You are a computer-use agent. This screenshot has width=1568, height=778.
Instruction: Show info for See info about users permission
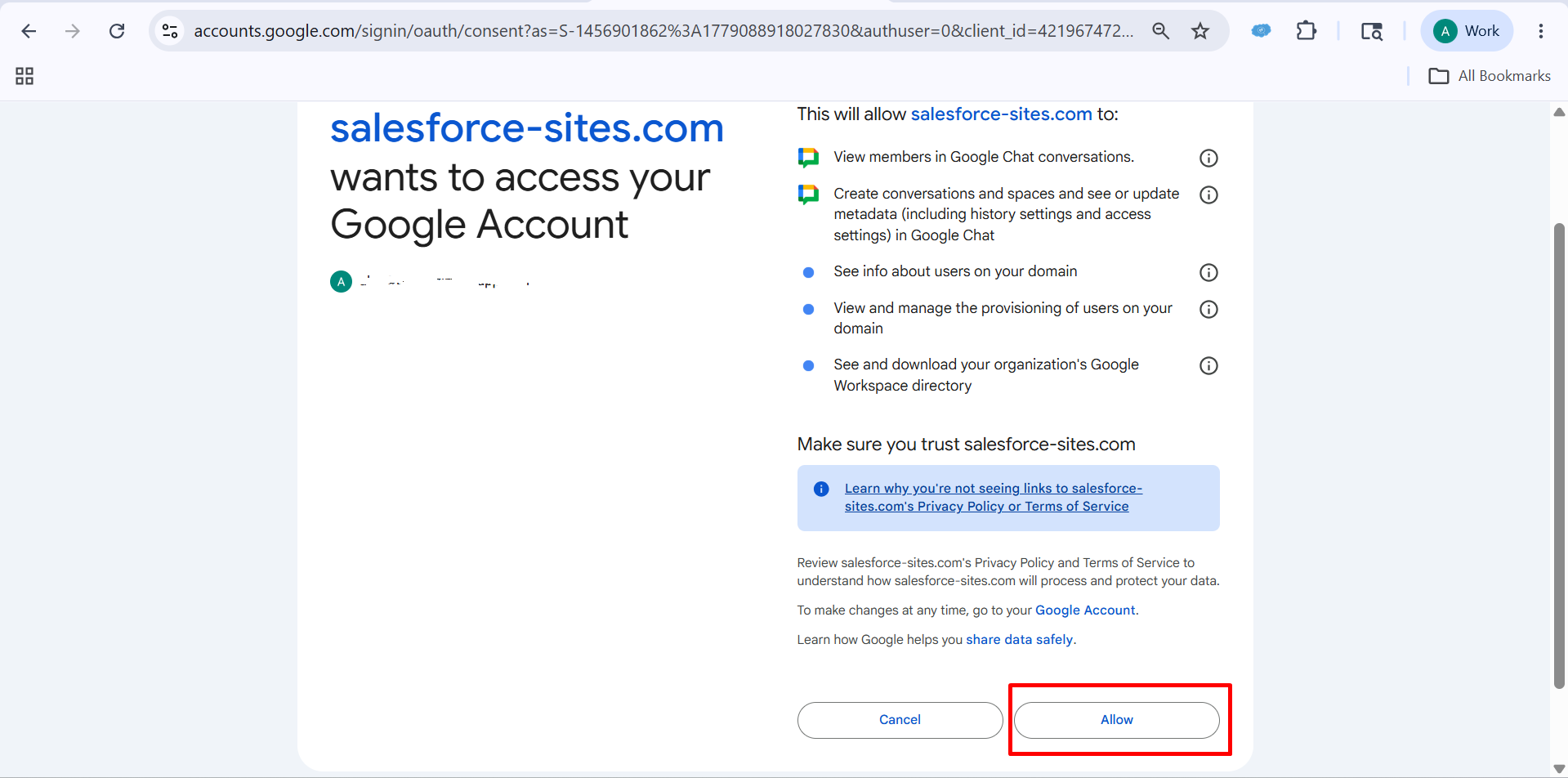(1208, 272)
